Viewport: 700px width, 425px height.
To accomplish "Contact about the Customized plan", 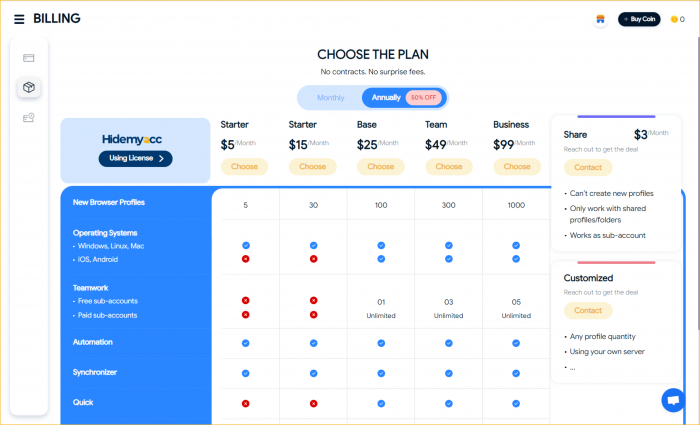I will [588, 311].
